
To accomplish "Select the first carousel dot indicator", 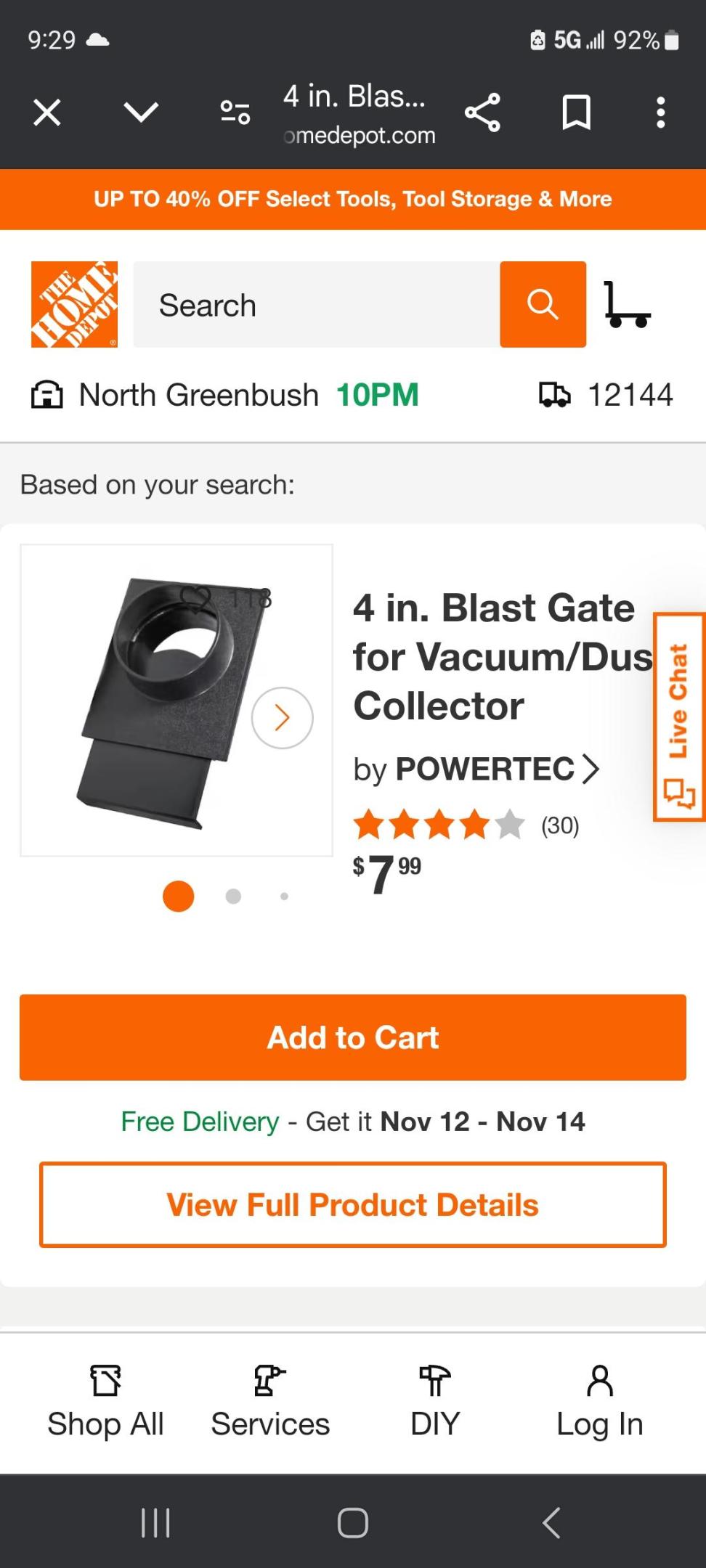I will [x=178, y=896].
